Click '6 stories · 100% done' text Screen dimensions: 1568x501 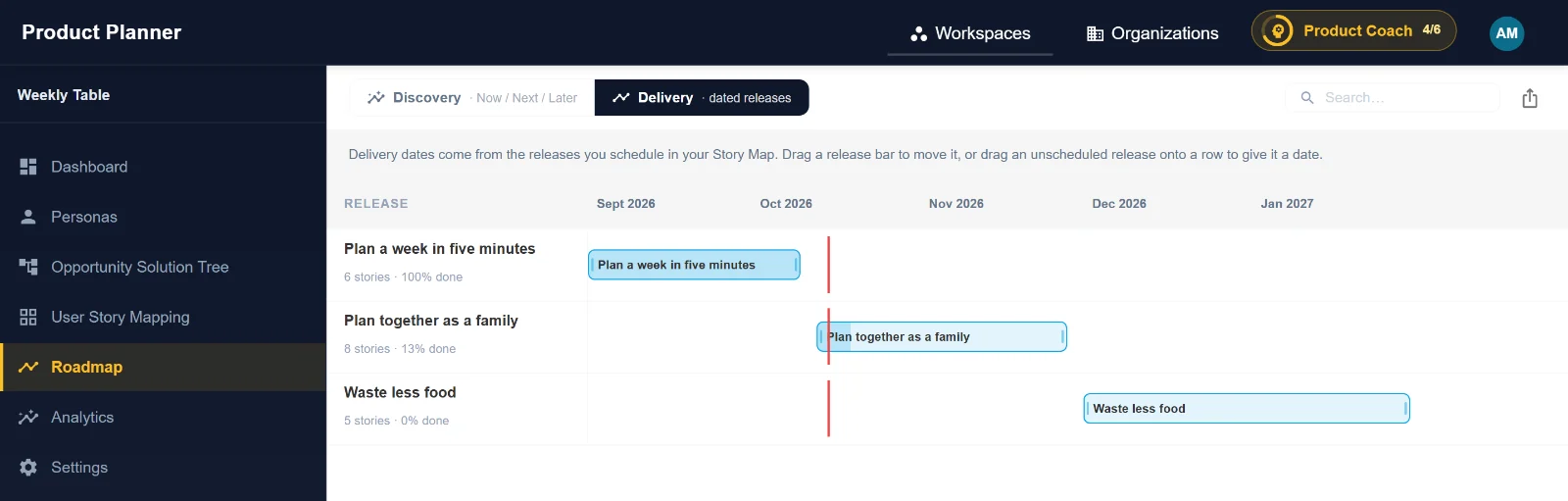tap(403, 277)
